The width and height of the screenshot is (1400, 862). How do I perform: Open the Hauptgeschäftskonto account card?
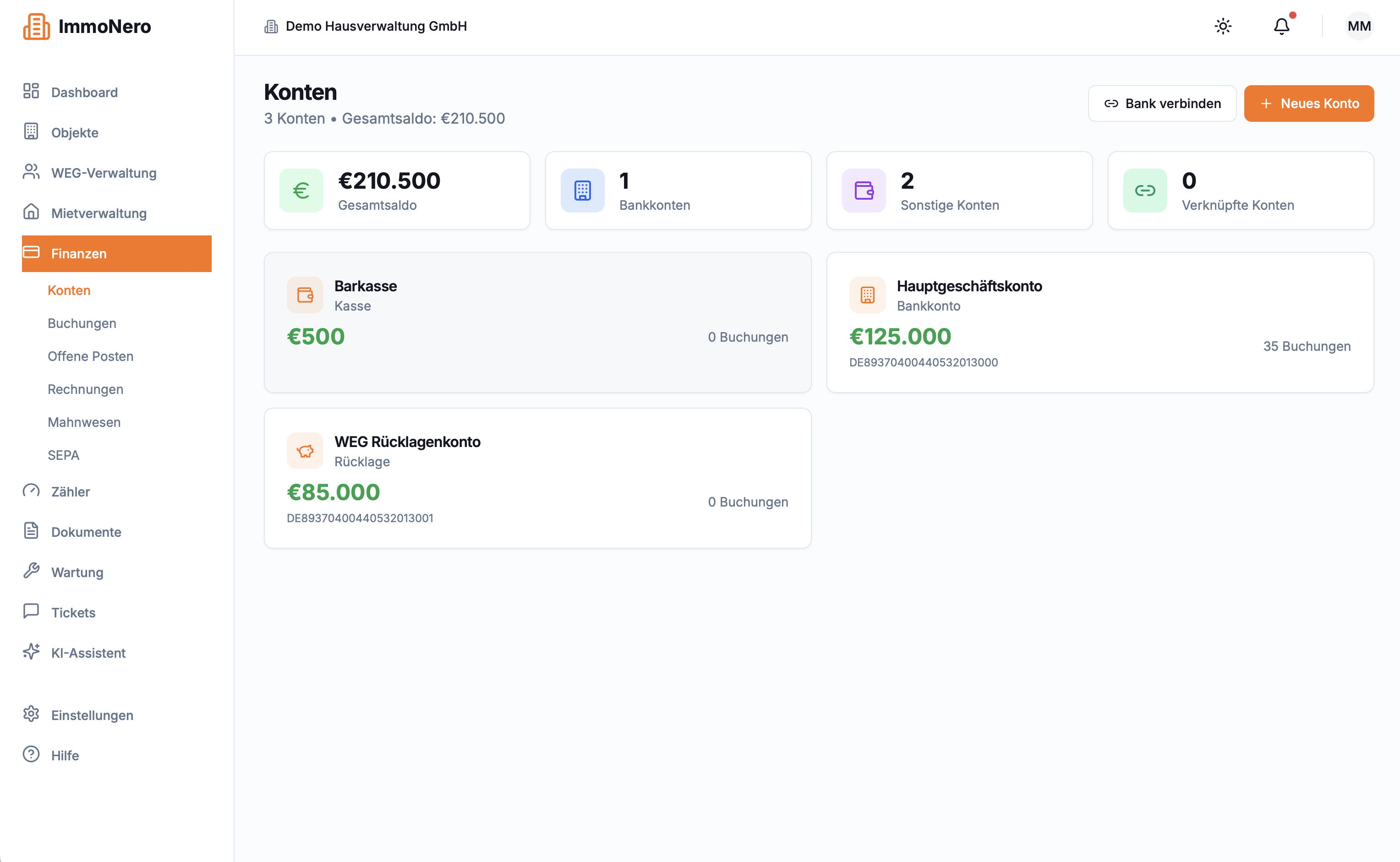pos(1100,323)
